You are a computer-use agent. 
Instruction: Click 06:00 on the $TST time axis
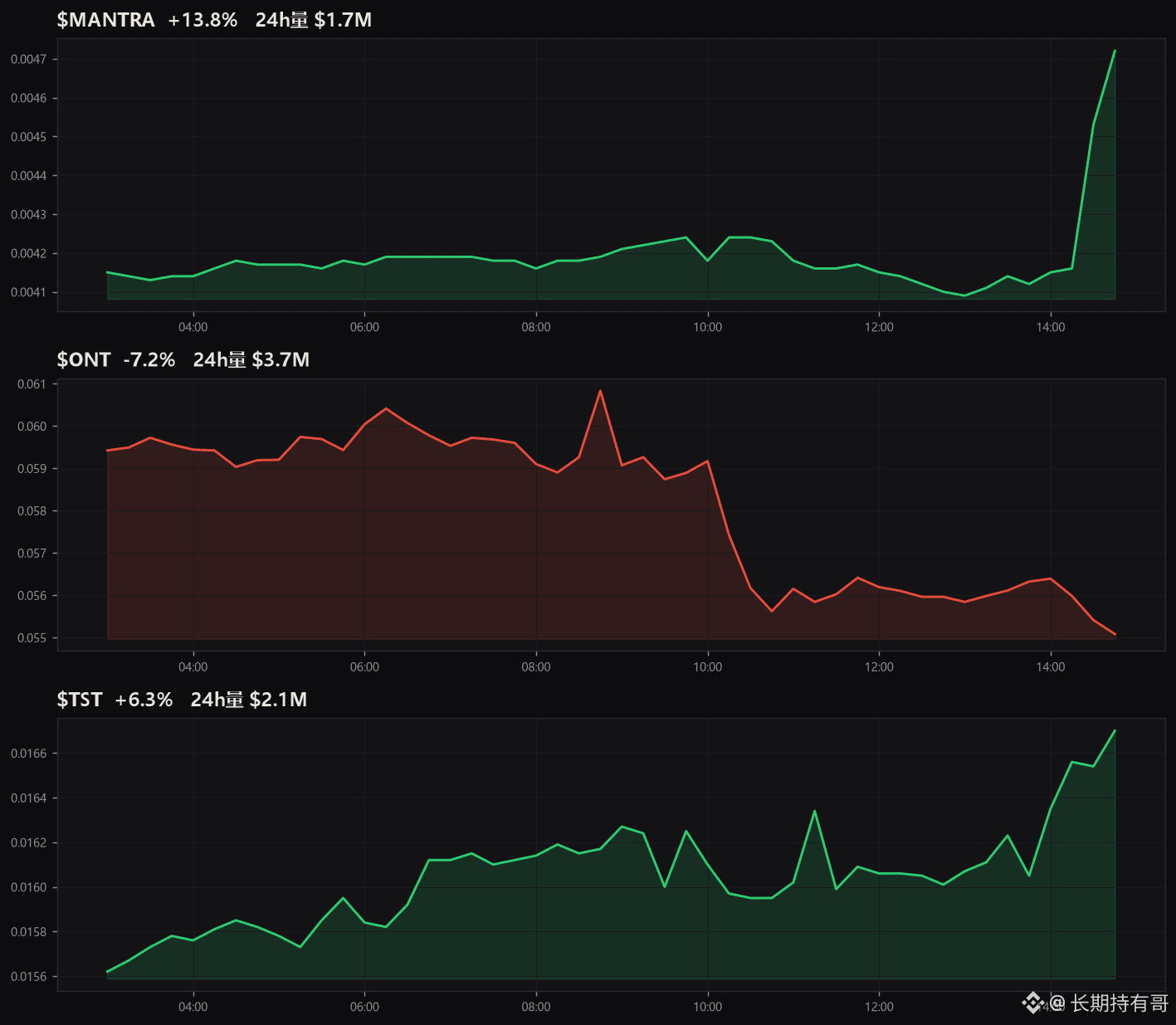pyautogui.click(x=364, y=1007)
